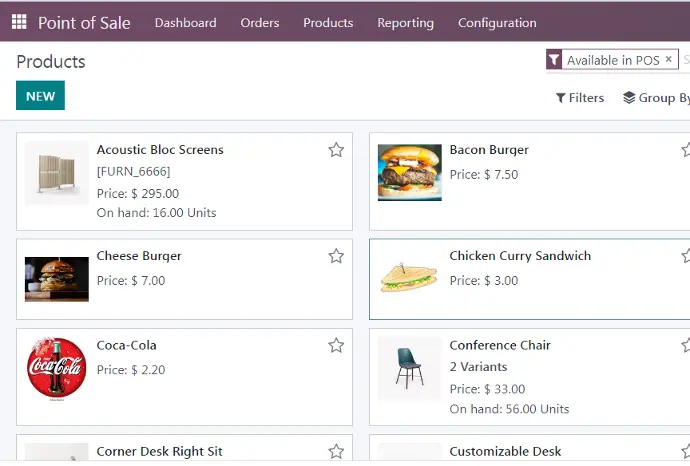
Task: Open the Products menu in navbar
Action: (x=328, y=23)
